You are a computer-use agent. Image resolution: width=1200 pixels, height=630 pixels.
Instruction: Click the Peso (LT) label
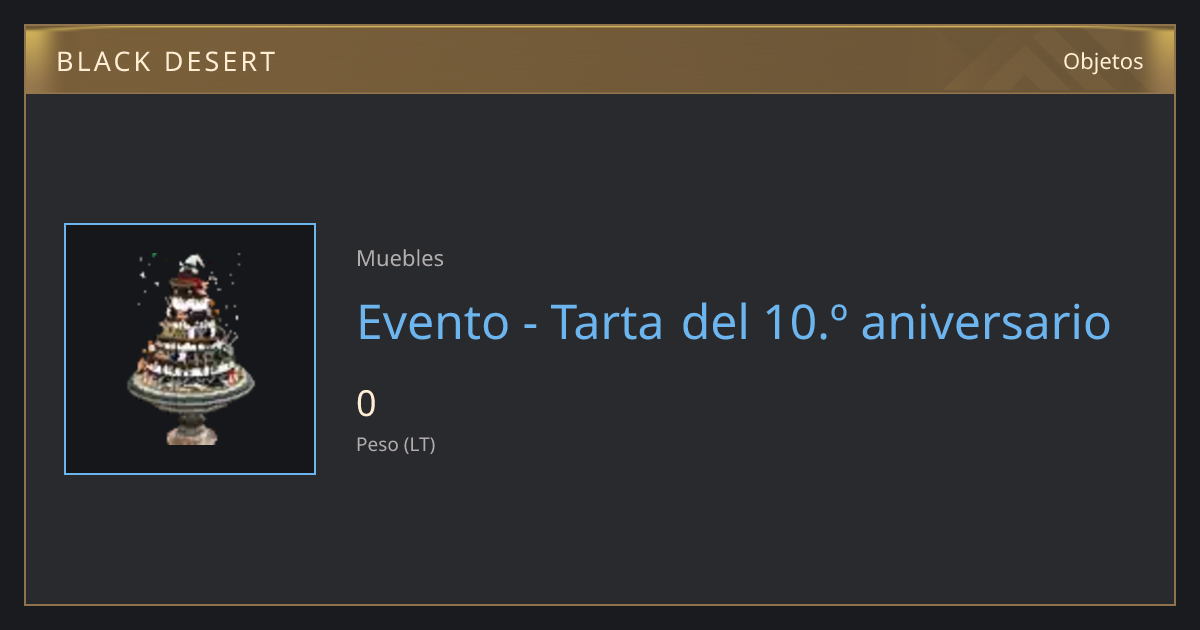click(396, 445)
